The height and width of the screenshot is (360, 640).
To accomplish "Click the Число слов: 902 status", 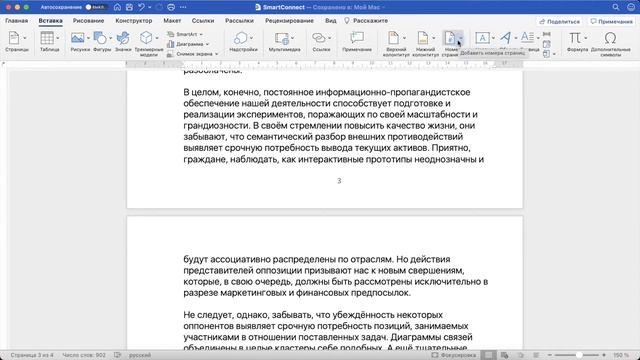I will [x=84, y=355].
